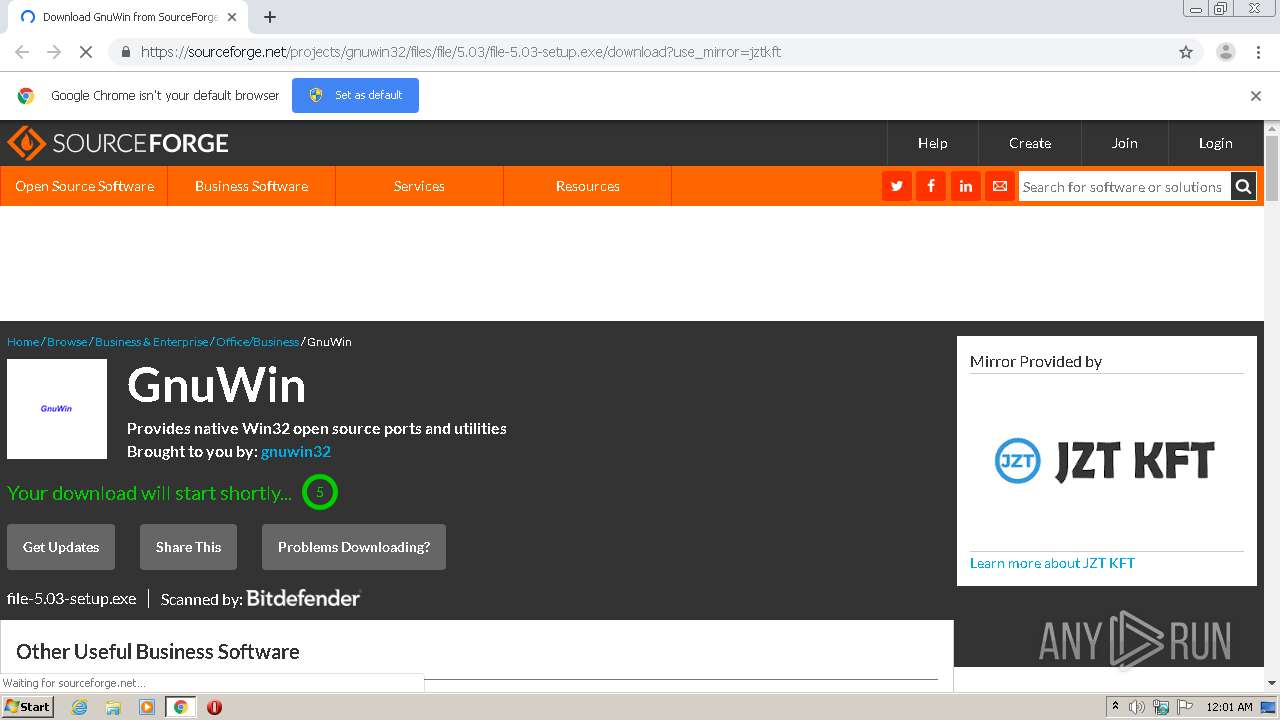This screenshot has width=1280, height=720.
Task: Open Office/Business breadcrumb
Action: pos(257,342)
